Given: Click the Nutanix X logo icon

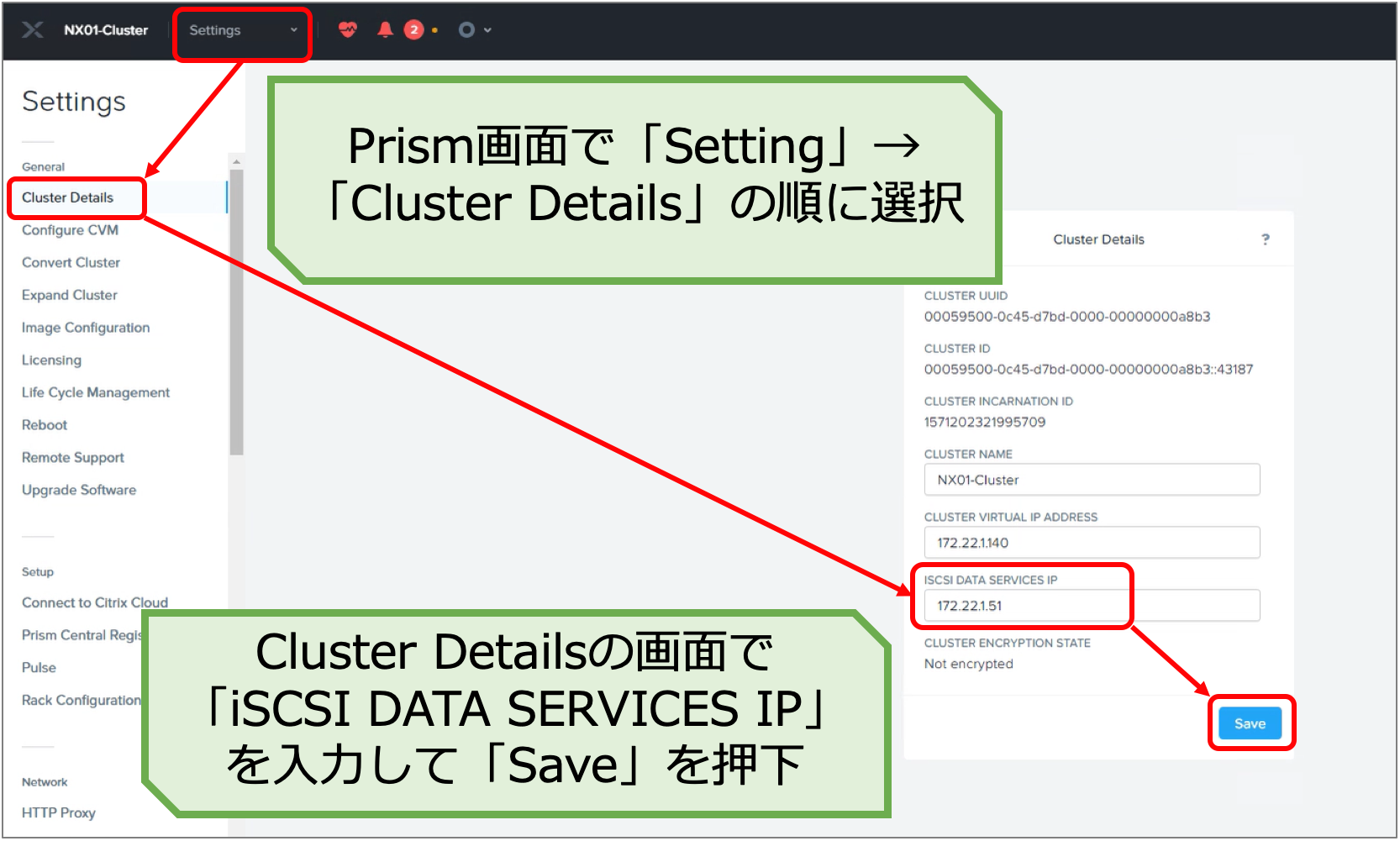Looking at the screenshot, I should (32, 30).
